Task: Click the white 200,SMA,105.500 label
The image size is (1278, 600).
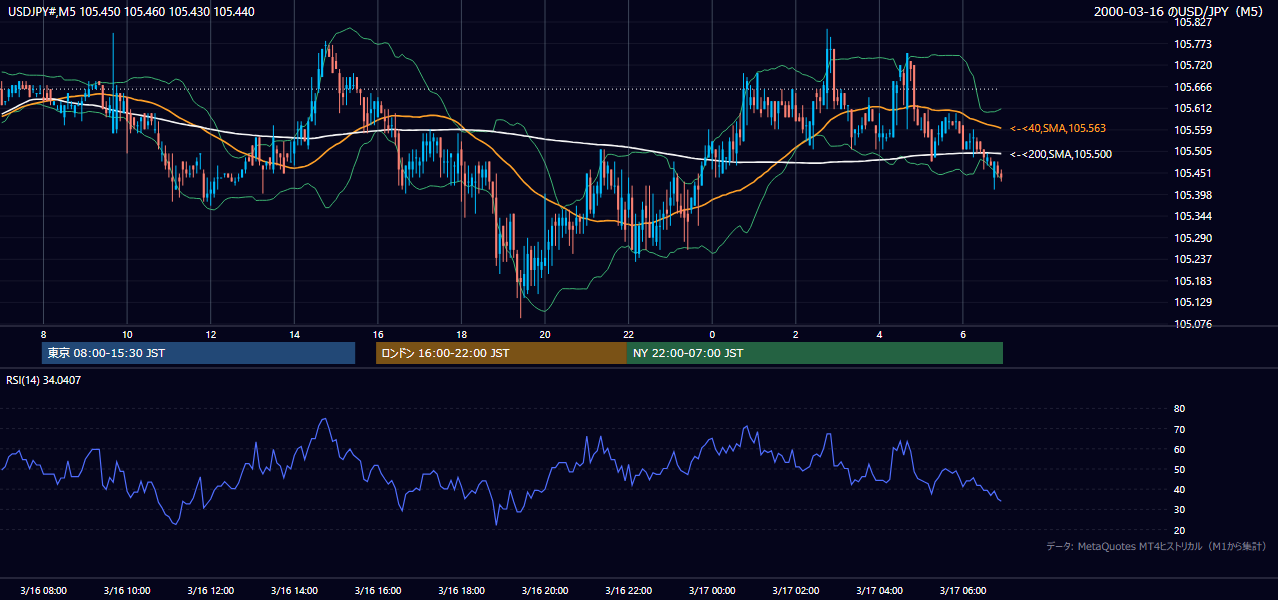Action: [1061, 154]
